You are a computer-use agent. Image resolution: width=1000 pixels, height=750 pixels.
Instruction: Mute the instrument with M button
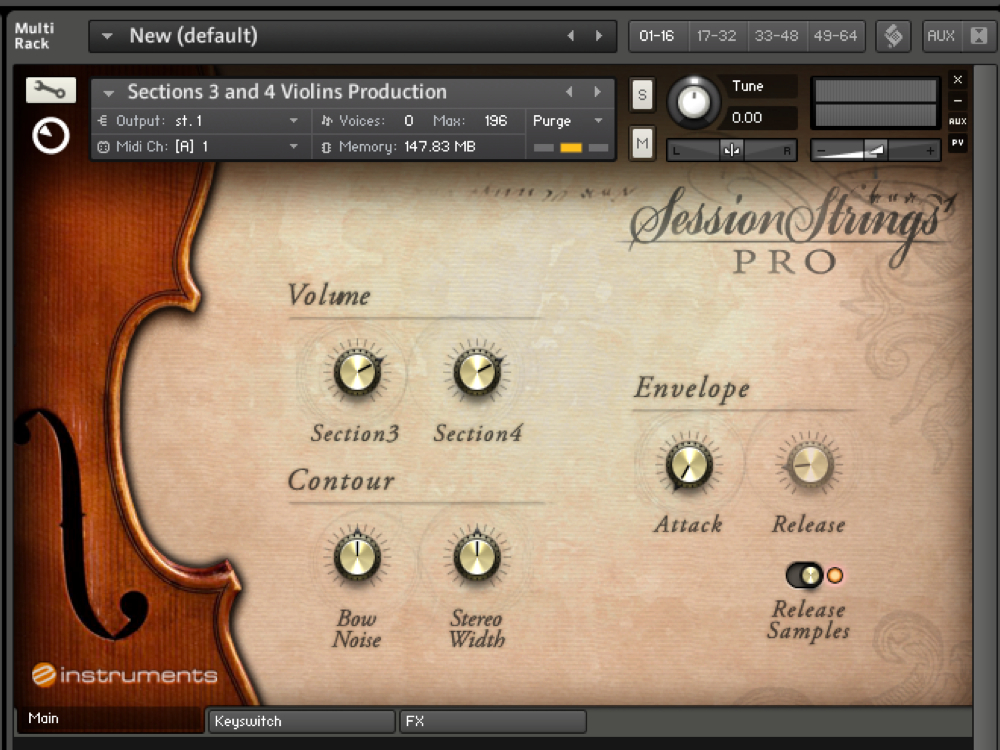(642, 143)
